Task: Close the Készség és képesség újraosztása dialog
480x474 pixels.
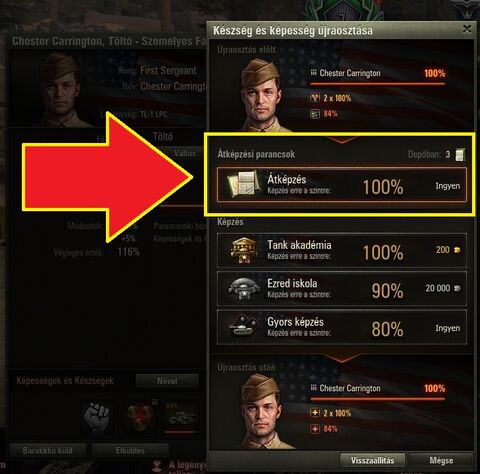Action: click(467, 30)
